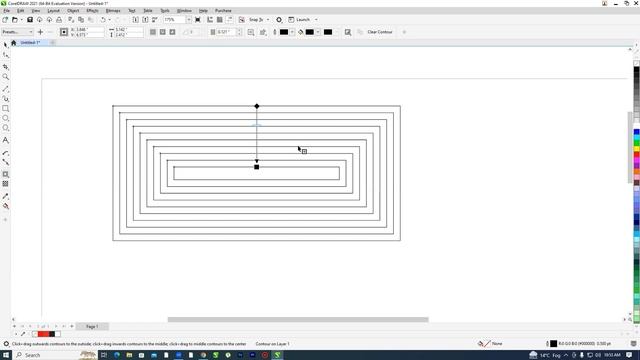Select the Pick tool in toolbox
This screenshot has height=360, width=640.
click(5, 44)
